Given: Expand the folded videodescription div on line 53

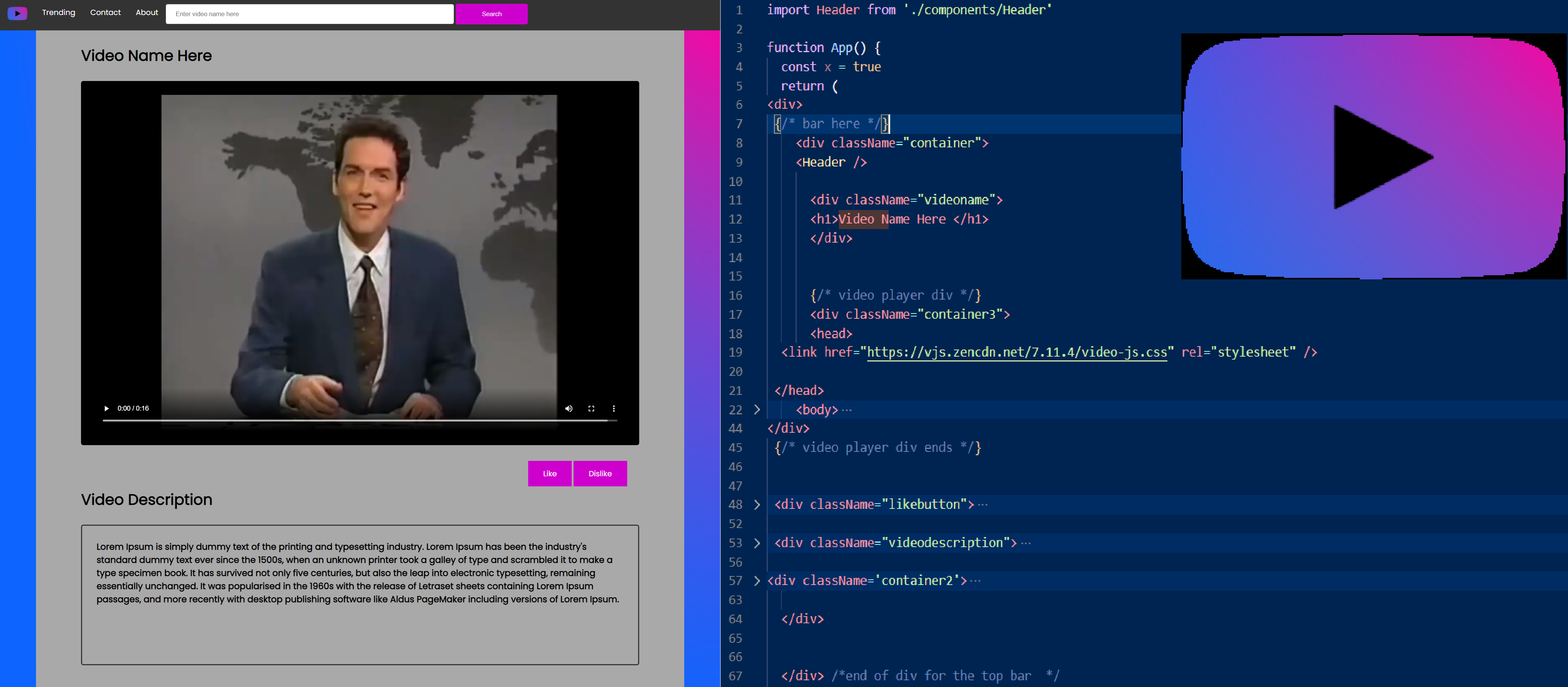Looking at the screenshot, I should (x=757, y=543).
